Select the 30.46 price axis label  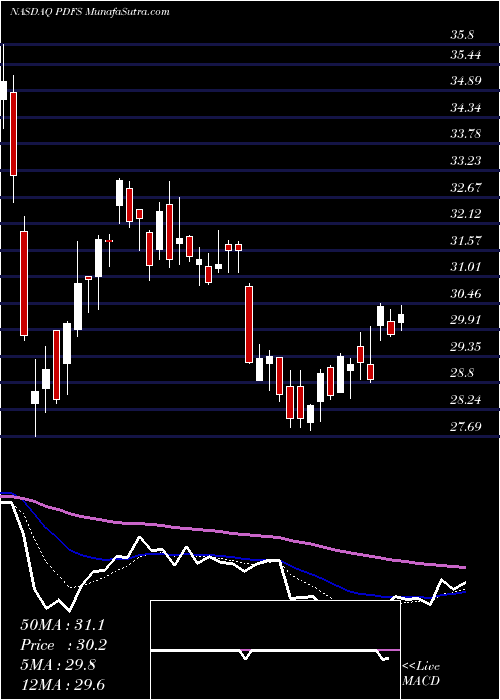pos(466,294)
